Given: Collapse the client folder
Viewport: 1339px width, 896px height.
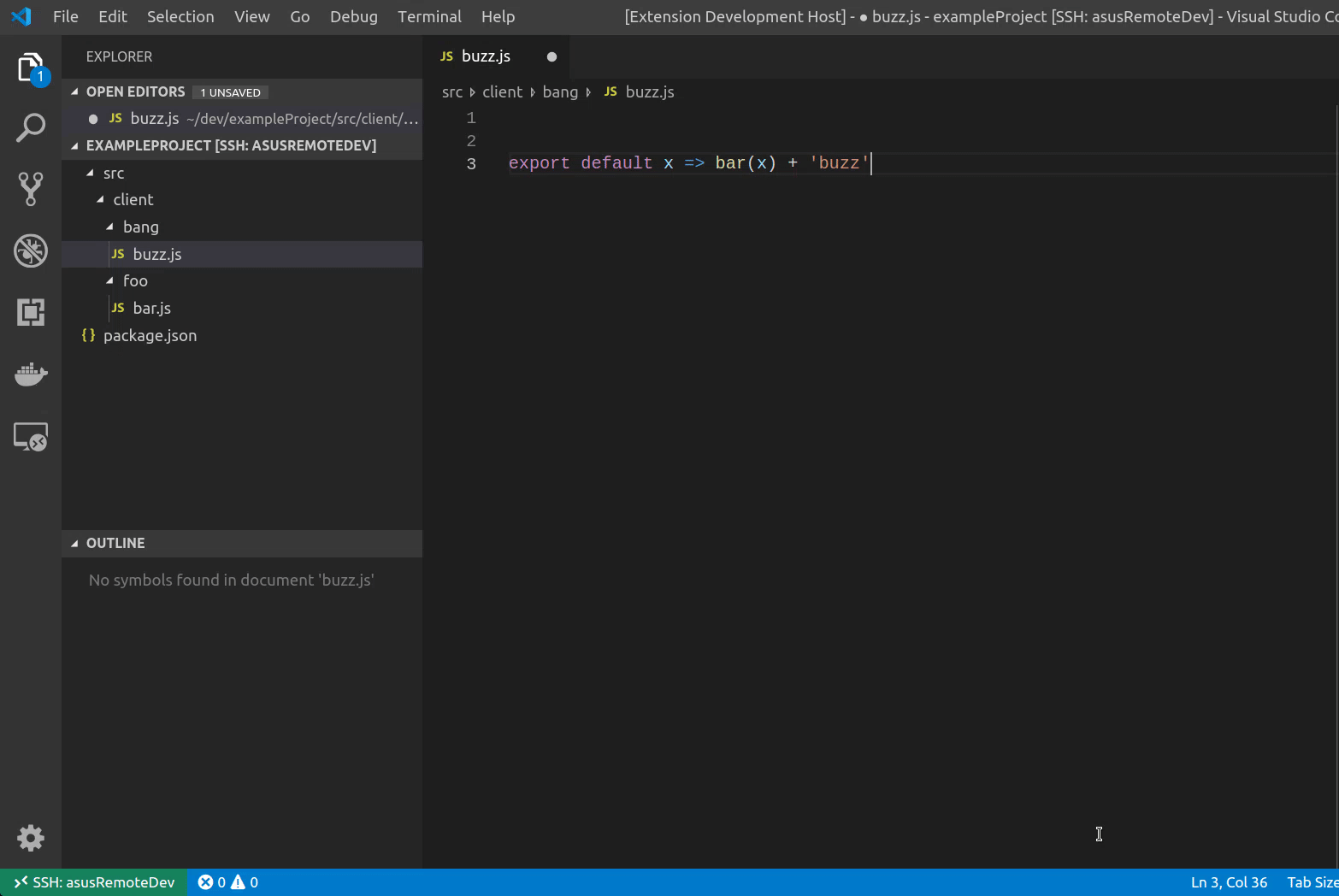Looking at the screenshot, I should (x=100, y=199).
